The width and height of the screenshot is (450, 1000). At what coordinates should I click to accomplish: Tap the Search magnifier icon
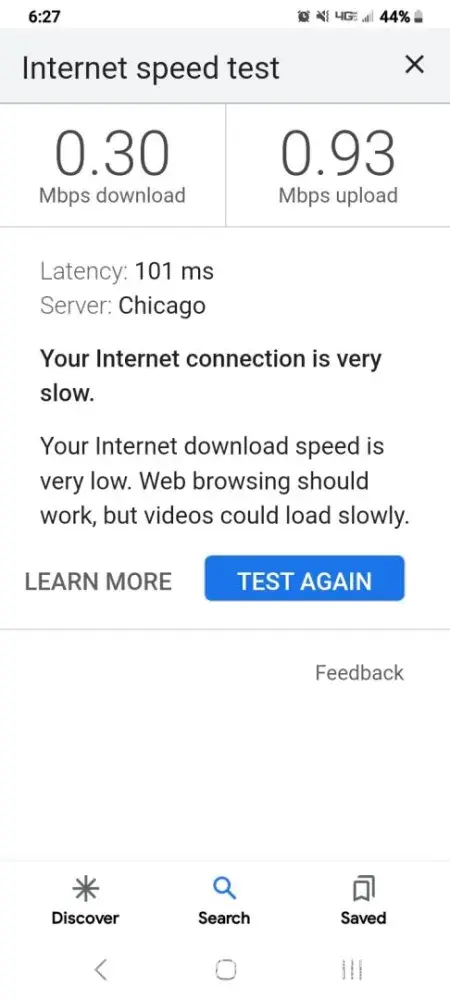coord(224,888)
